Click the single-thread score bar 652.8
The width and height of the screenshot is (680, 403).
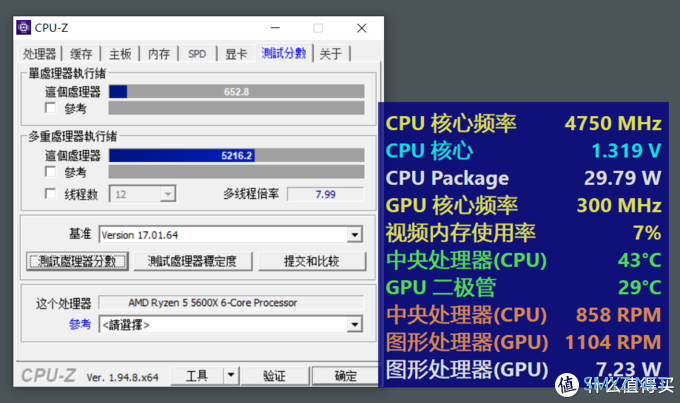(x=236, y=92)
